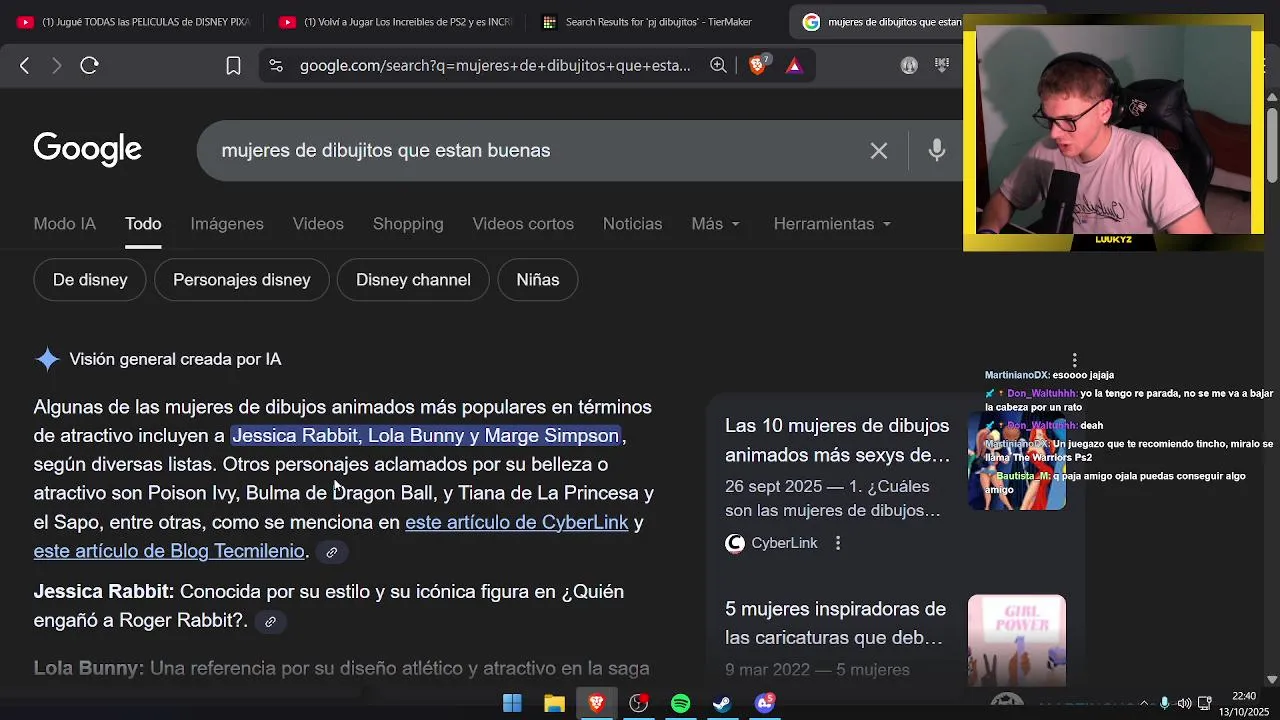
Task: Click the CyberLink source logo icon
Action: coord(735,543)
